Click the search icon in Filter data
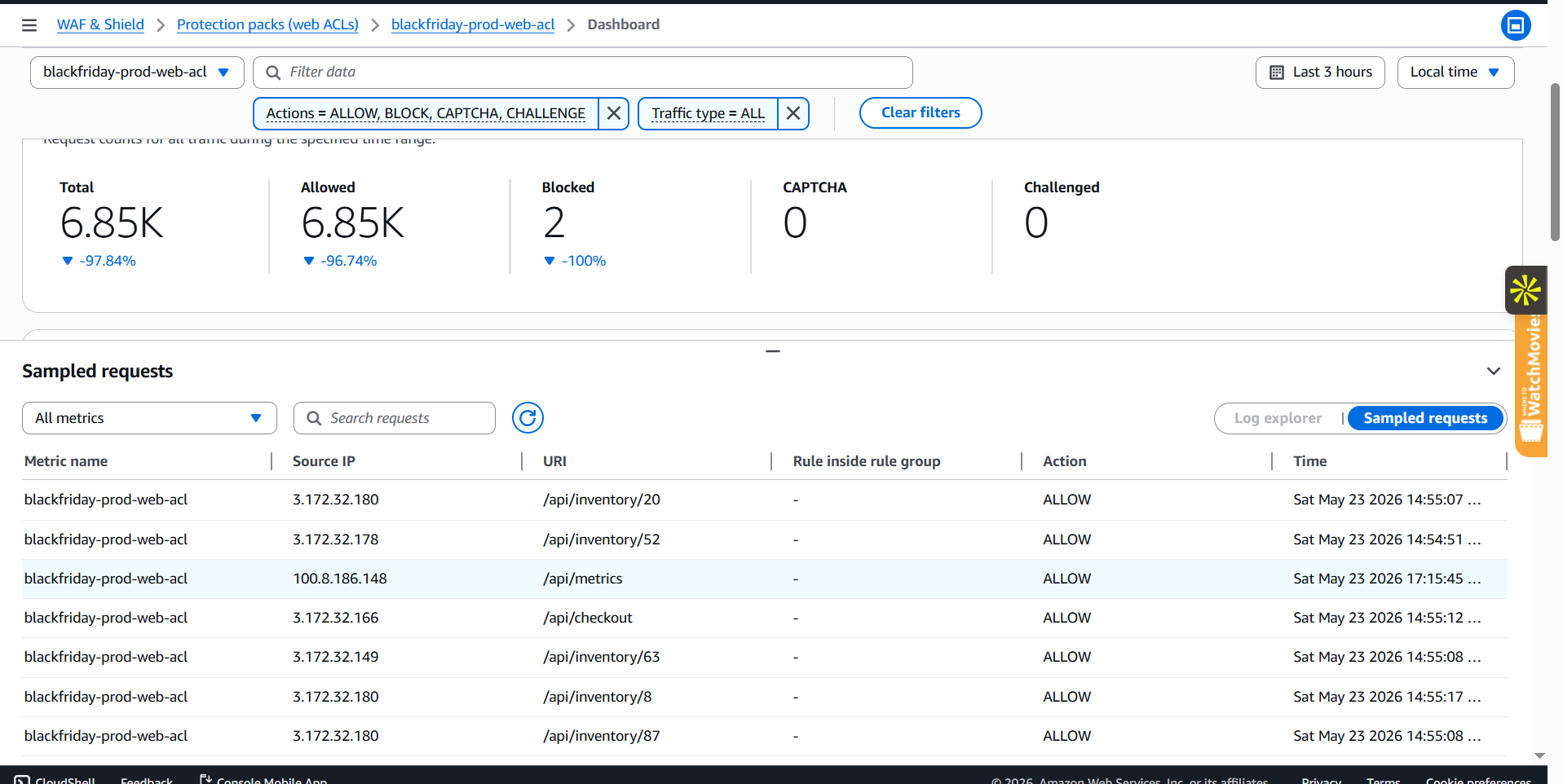The image size is (1563, 784). 273,73
